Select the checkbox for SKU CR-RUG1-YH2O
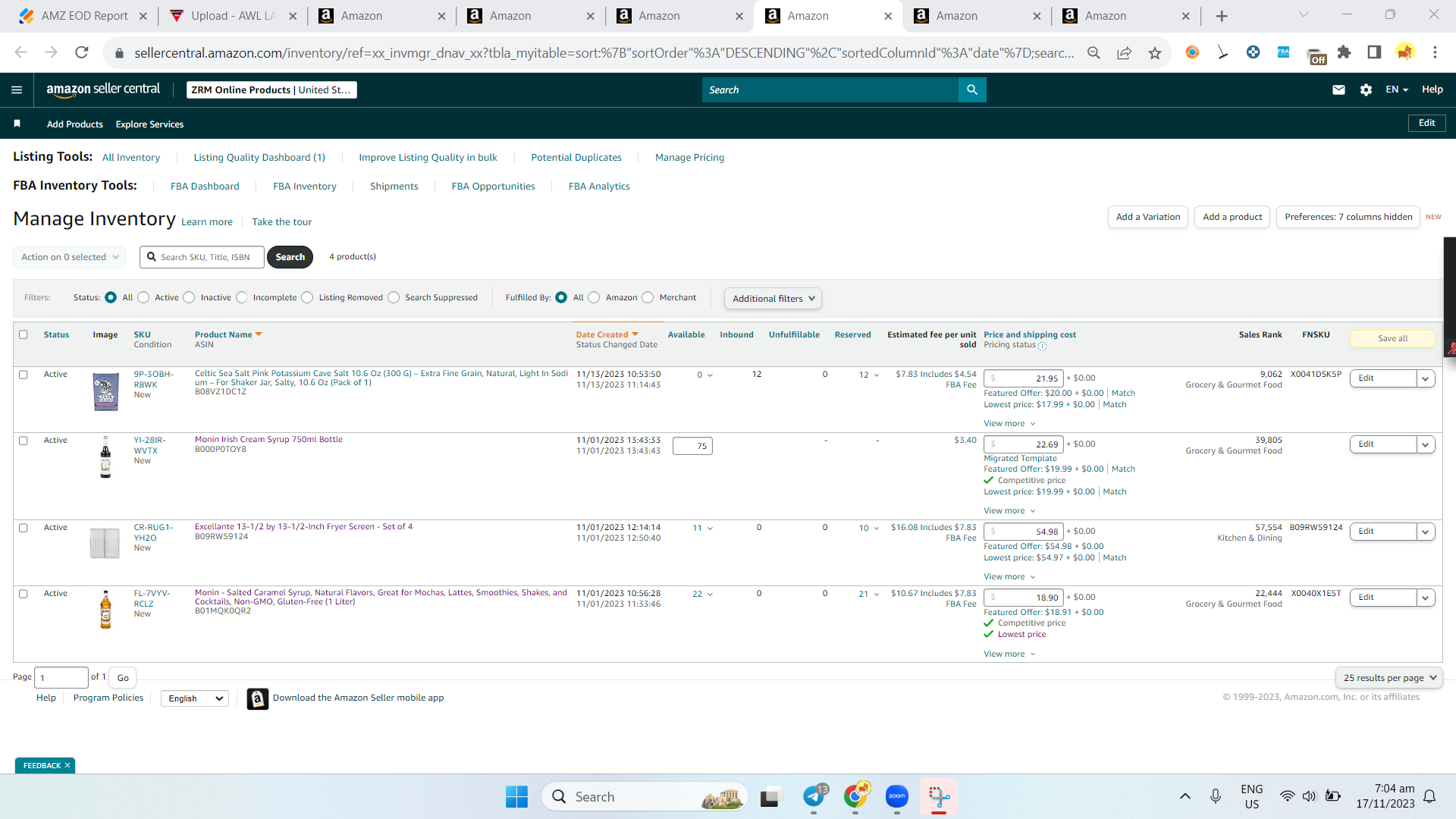Screen dimensions: 1456x819 [x=23, y=528]
